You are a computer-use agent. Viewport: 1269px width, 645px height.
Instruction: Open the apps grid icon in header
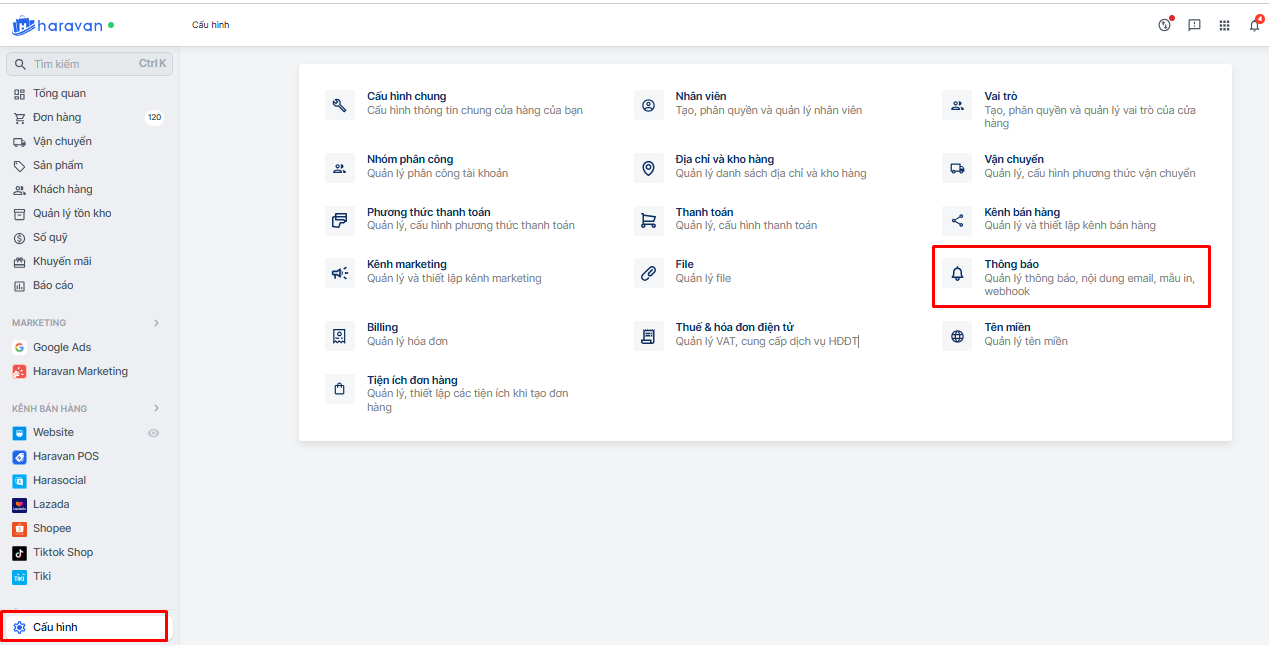tap(1224, 25)
